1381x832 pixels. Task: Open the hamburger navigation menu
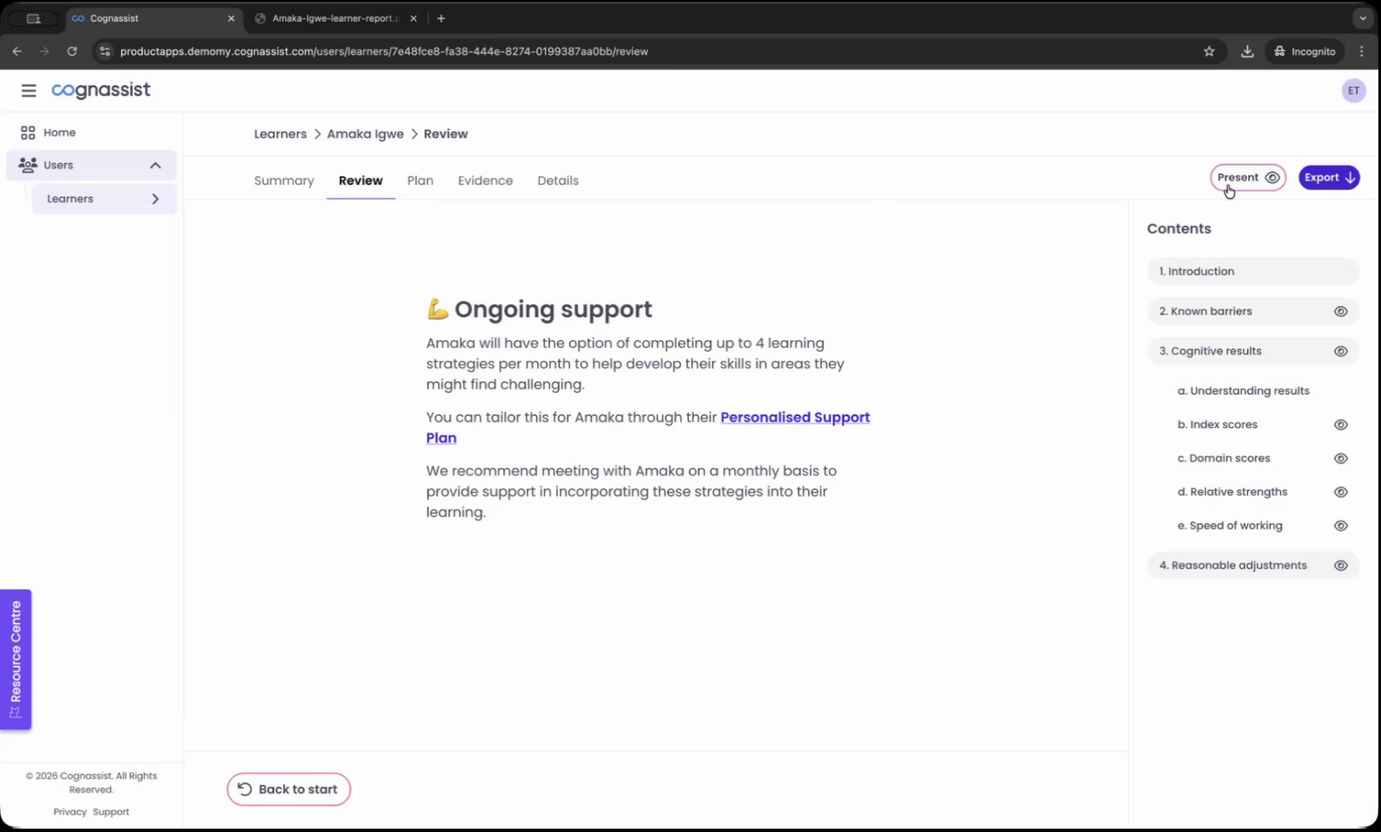28,90
